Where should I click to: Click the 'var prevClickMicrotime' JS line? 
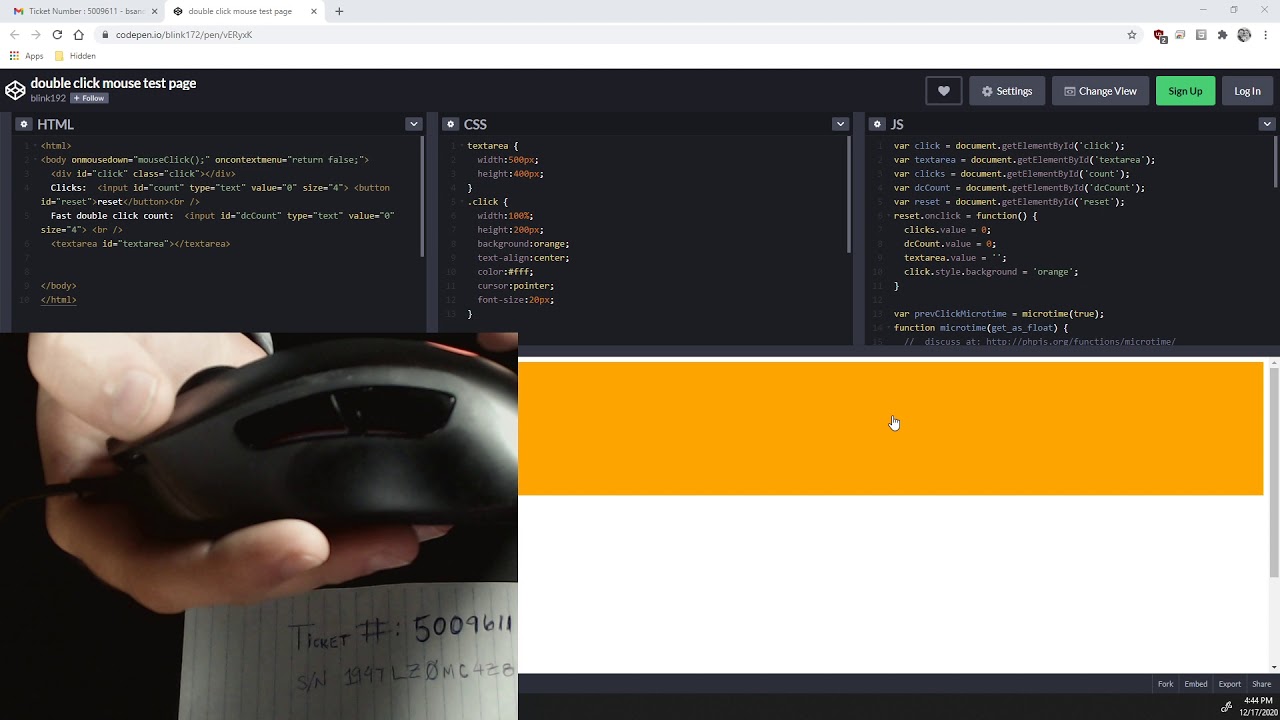pos(998,313)
